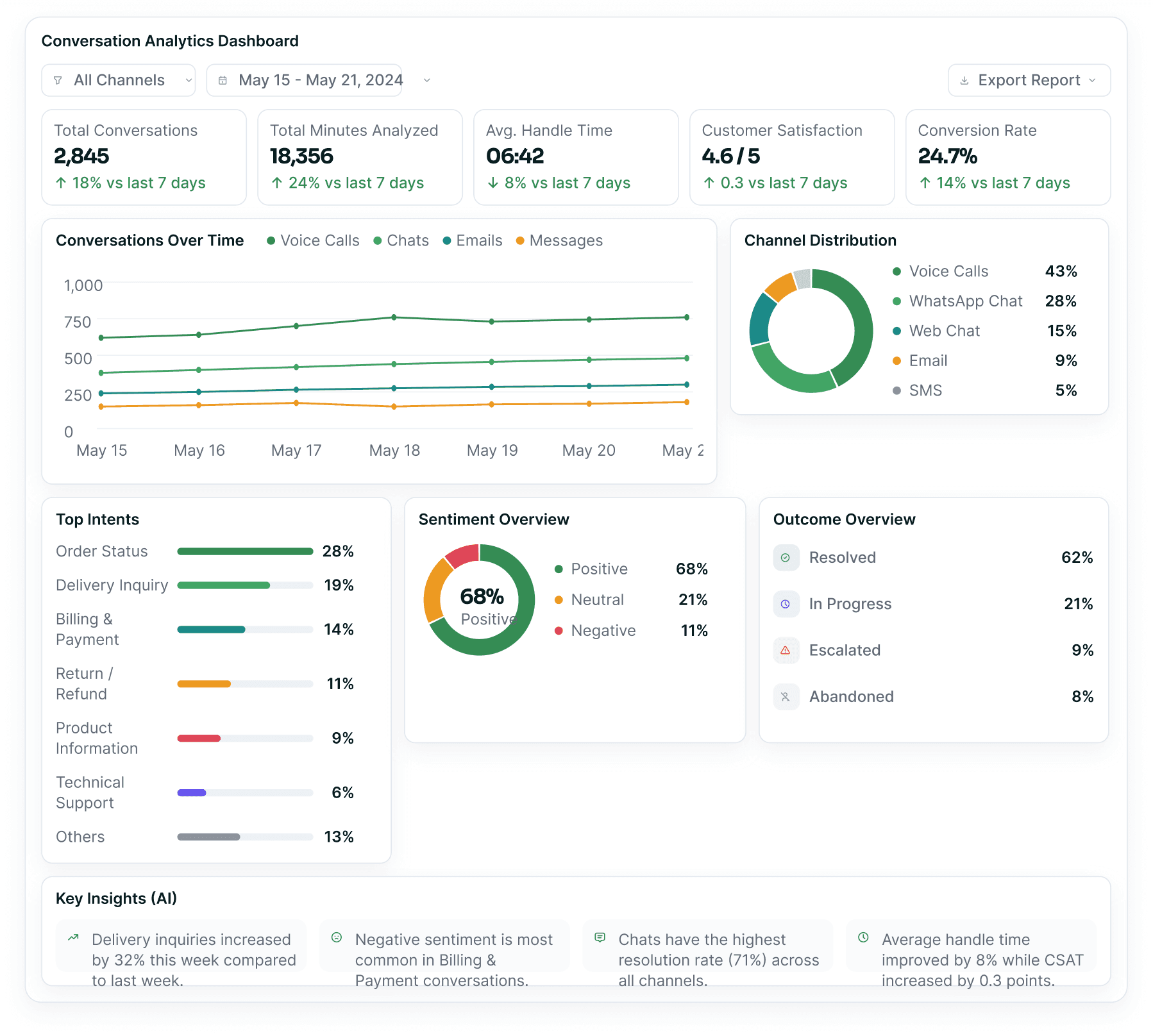The height and width of the screenshot is (1036, 1153).
Task: Toggle SMS in Channel Distribution legend
Action: click(x=984, y=390)
